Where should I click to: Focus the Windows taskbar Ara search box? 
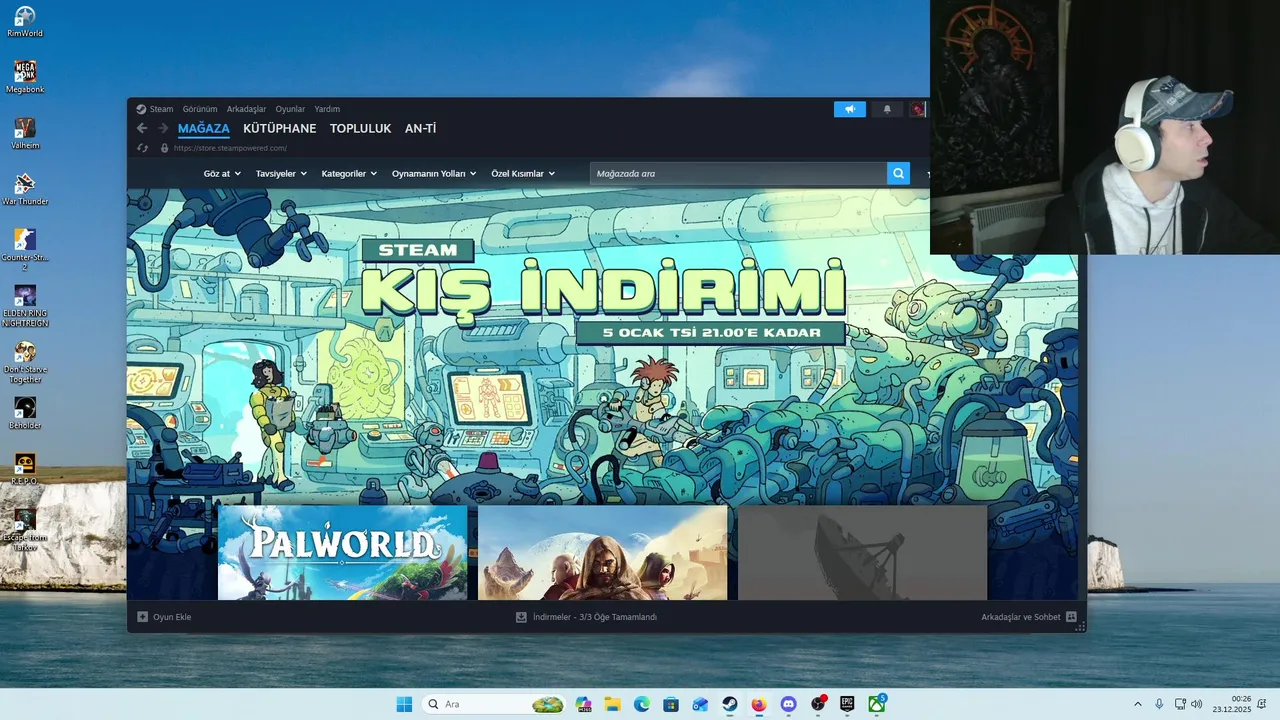(494, 704)
